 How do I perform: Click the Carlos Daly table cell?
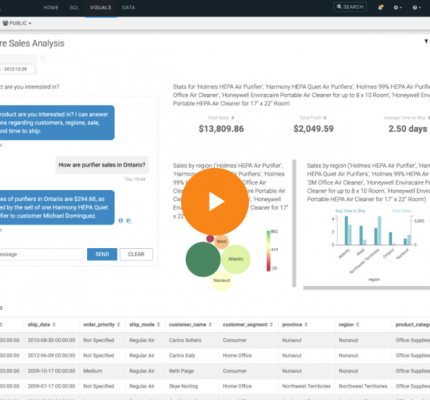coord(182,355)
